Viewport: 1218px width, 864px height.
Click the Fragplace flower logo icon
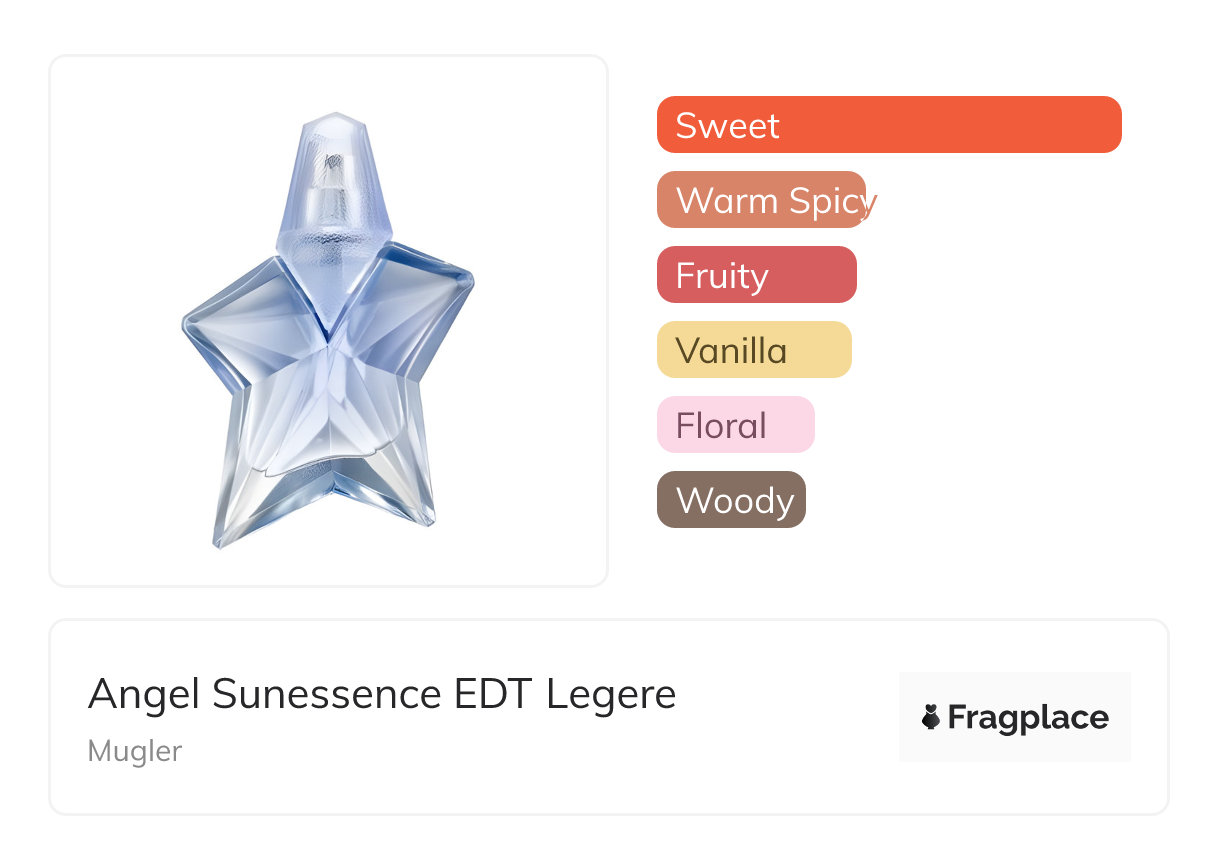coord(931,717)
